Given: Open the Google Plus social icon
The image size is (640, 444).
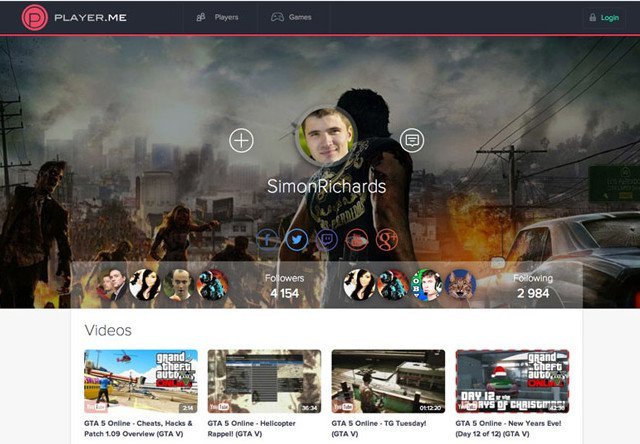Looking at the screenshot, I should click(x=387, y=239).
